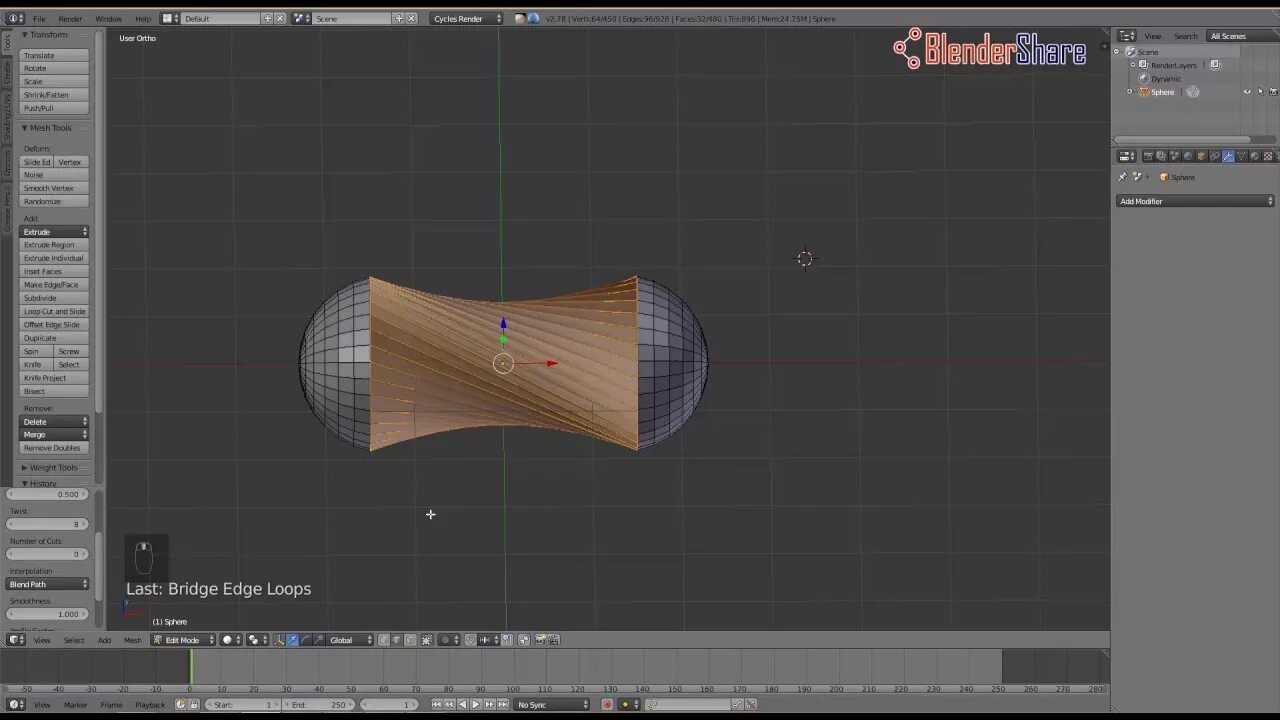The height and width of the screenshot is (720, 1280).
Task: Open the Render menu
Action: click(x=70, y=18)
